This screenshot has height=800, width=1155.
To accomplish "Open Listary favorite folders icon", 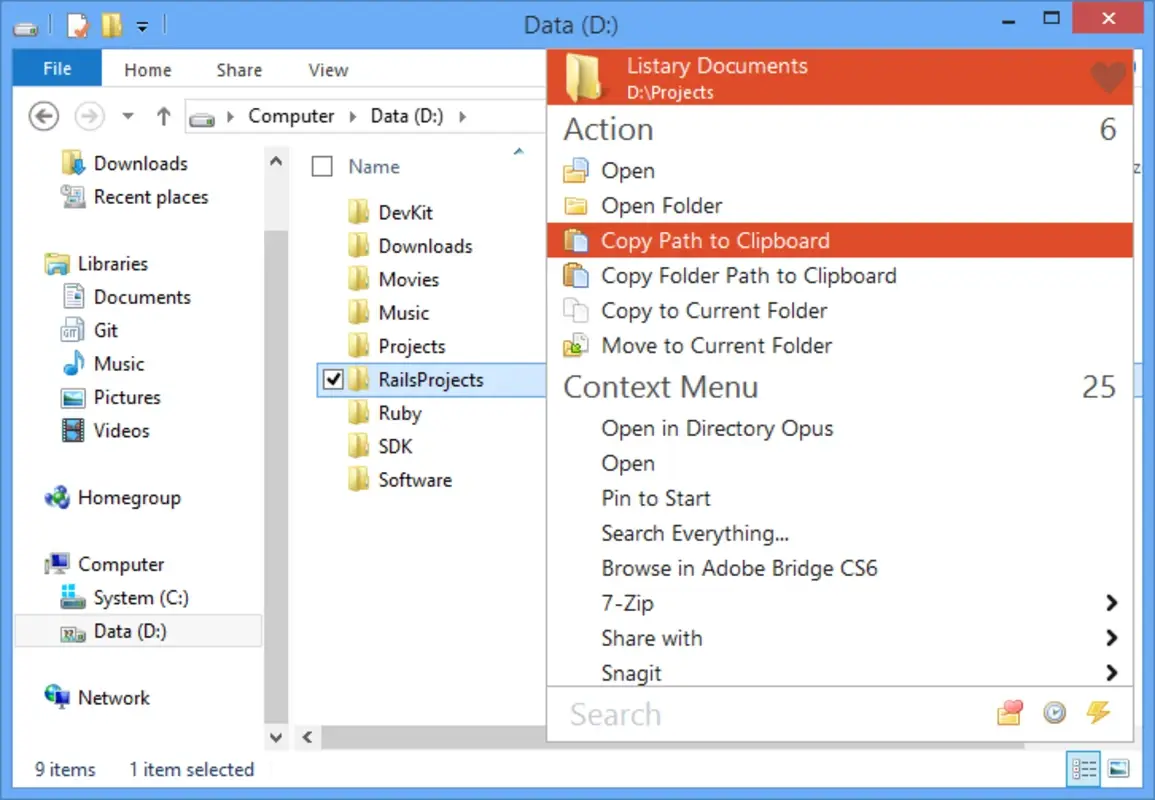I will 1009,713.
